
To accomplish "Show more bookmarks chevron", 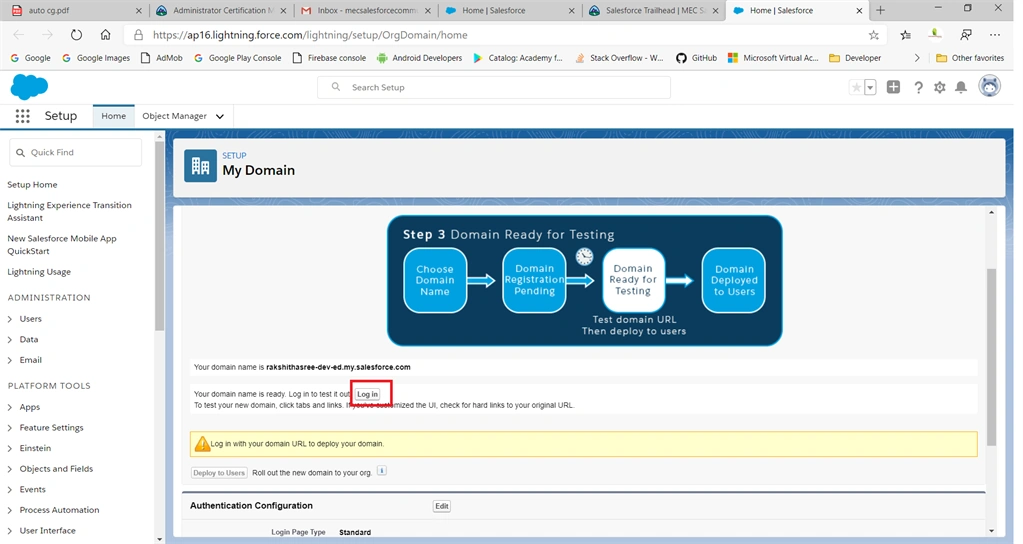I will (x=917, y=58).
